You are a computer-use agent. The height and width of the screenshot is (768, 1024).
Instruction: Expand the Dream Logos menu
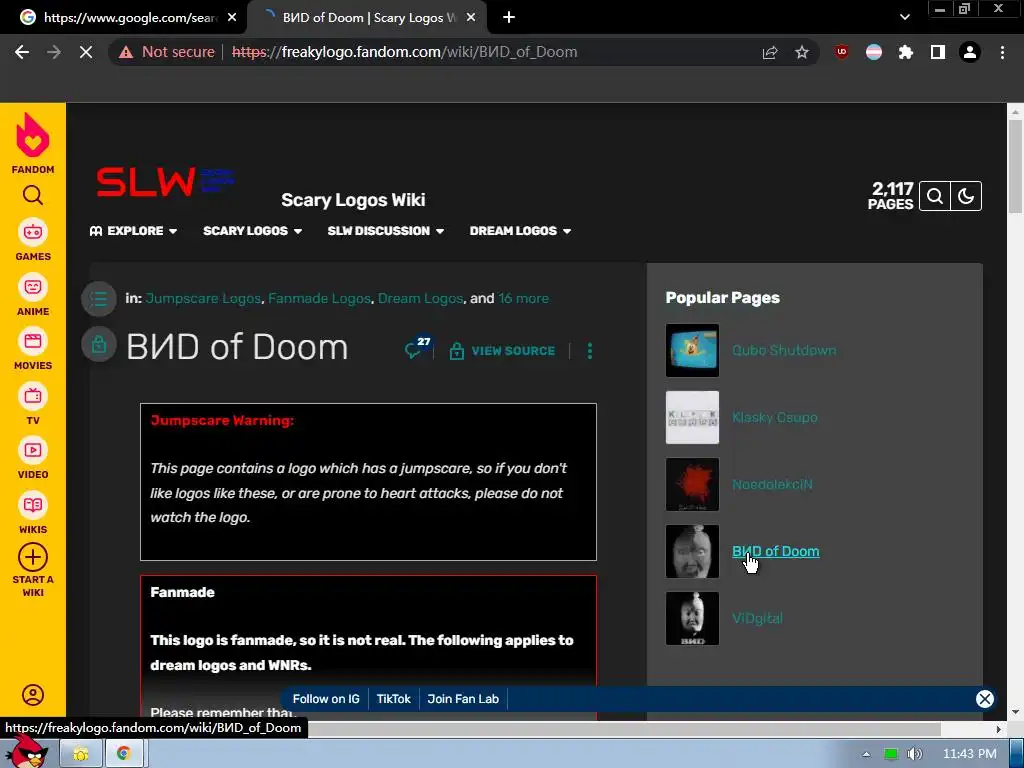[x=520, y=231]
